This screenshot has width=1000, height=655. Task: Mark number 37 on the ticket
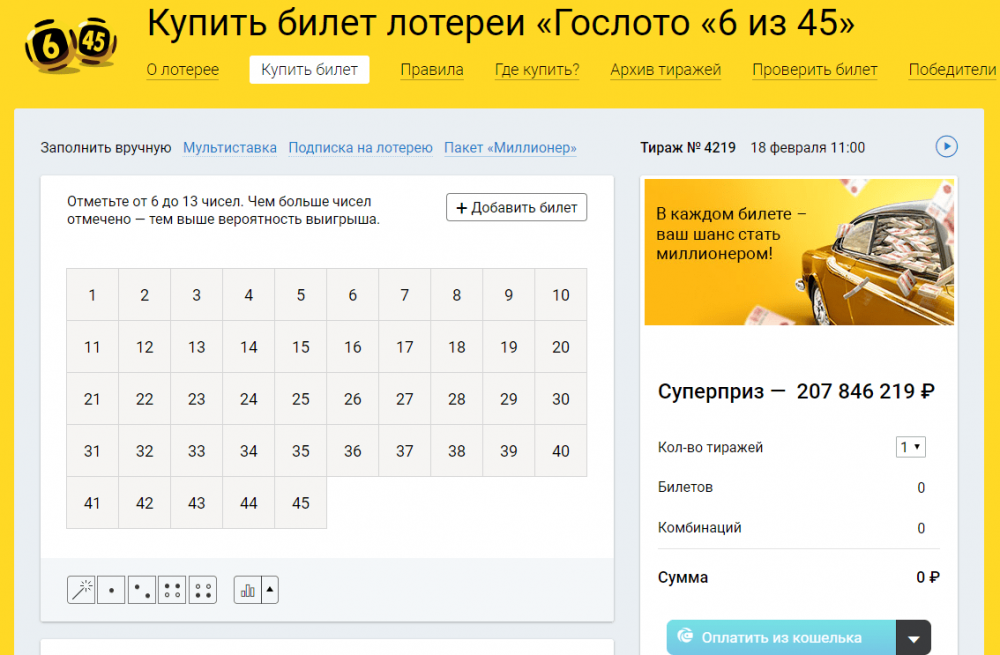tap(404, 451)
